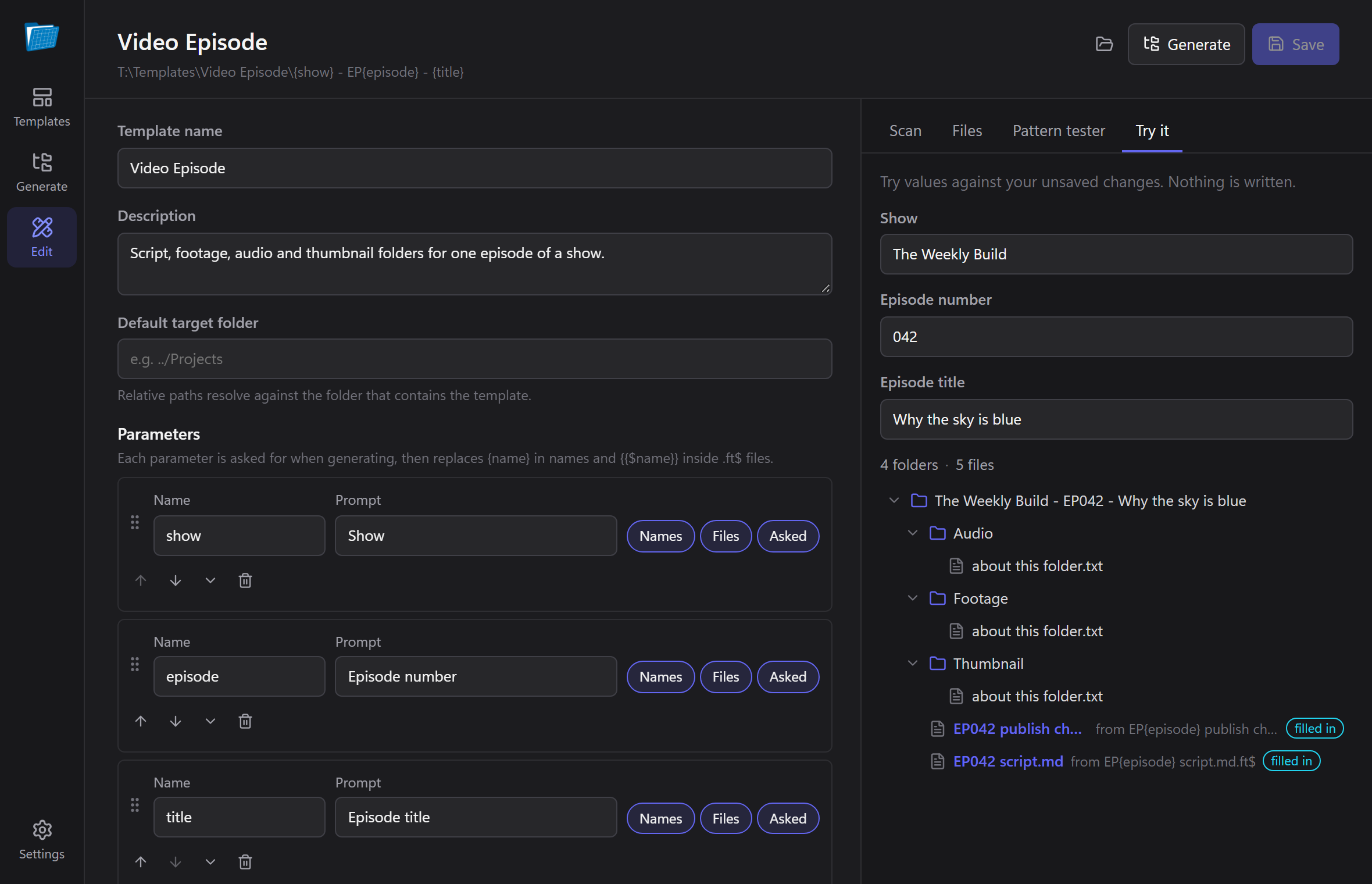
Task: Click the Template name input field
Action: (474, 168)
